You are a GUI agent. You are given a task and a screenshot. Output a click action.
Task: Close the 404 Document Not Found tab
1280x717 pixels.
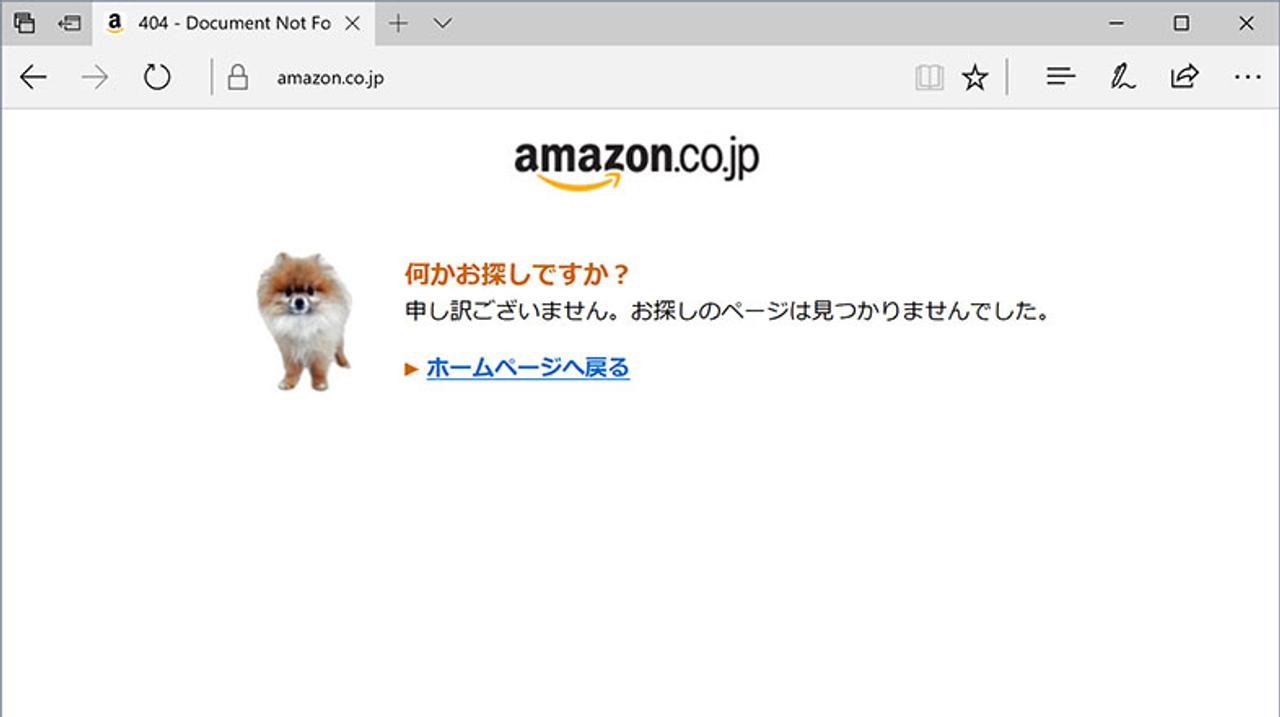click(x=352, y=23)
